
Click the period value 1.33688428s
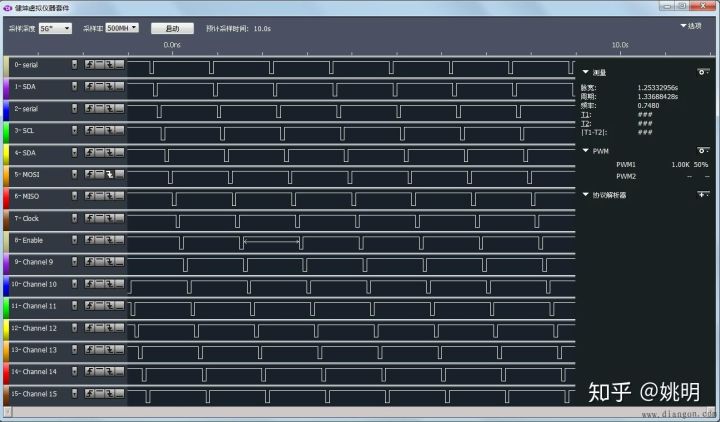point(658,97)
